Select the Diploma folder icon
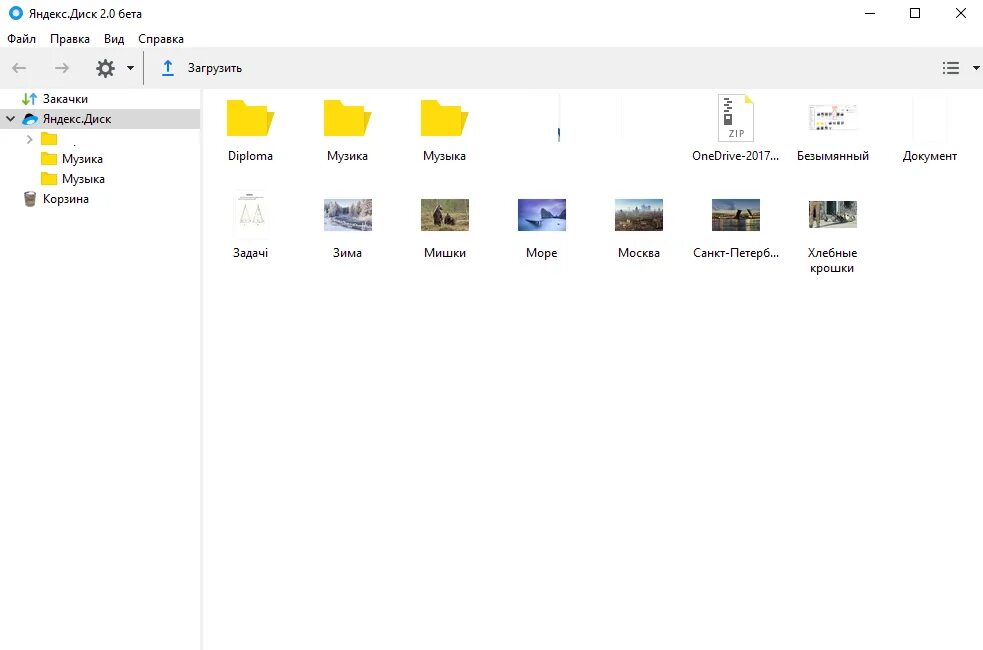This screenshot has width=983, height=650. (250, 118)
